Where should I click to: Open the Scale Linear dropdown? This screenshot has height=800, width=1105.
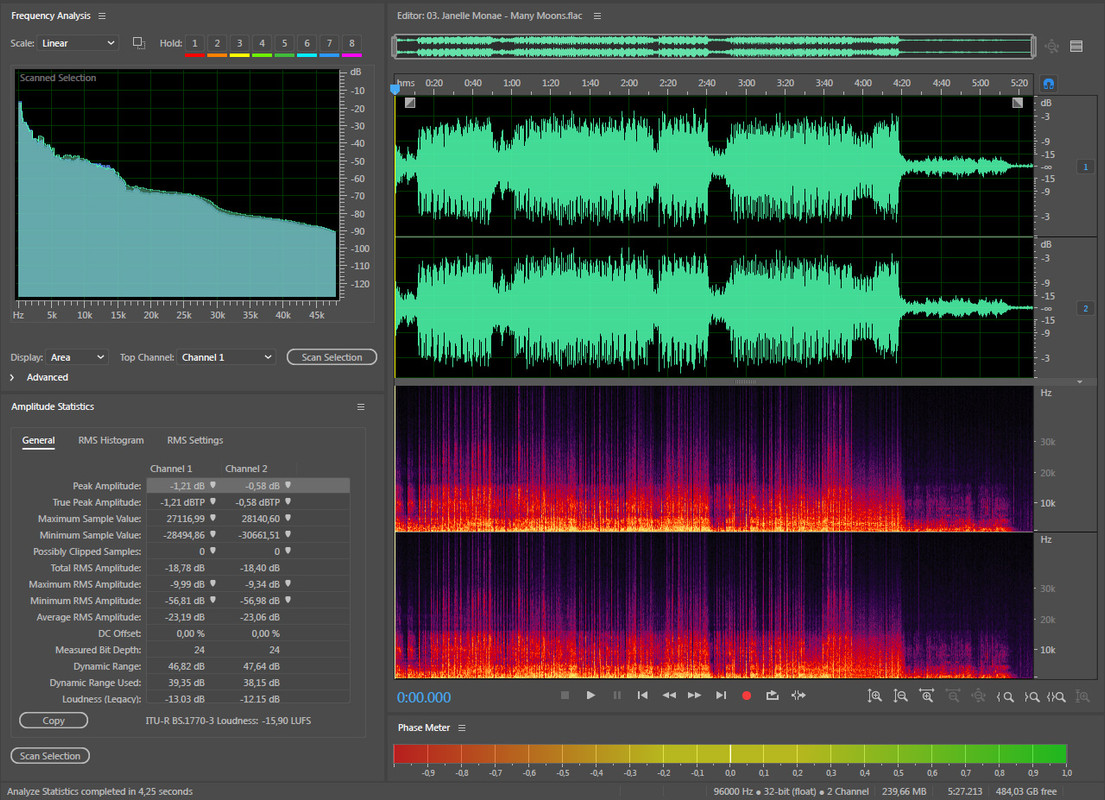pos(78,43)
